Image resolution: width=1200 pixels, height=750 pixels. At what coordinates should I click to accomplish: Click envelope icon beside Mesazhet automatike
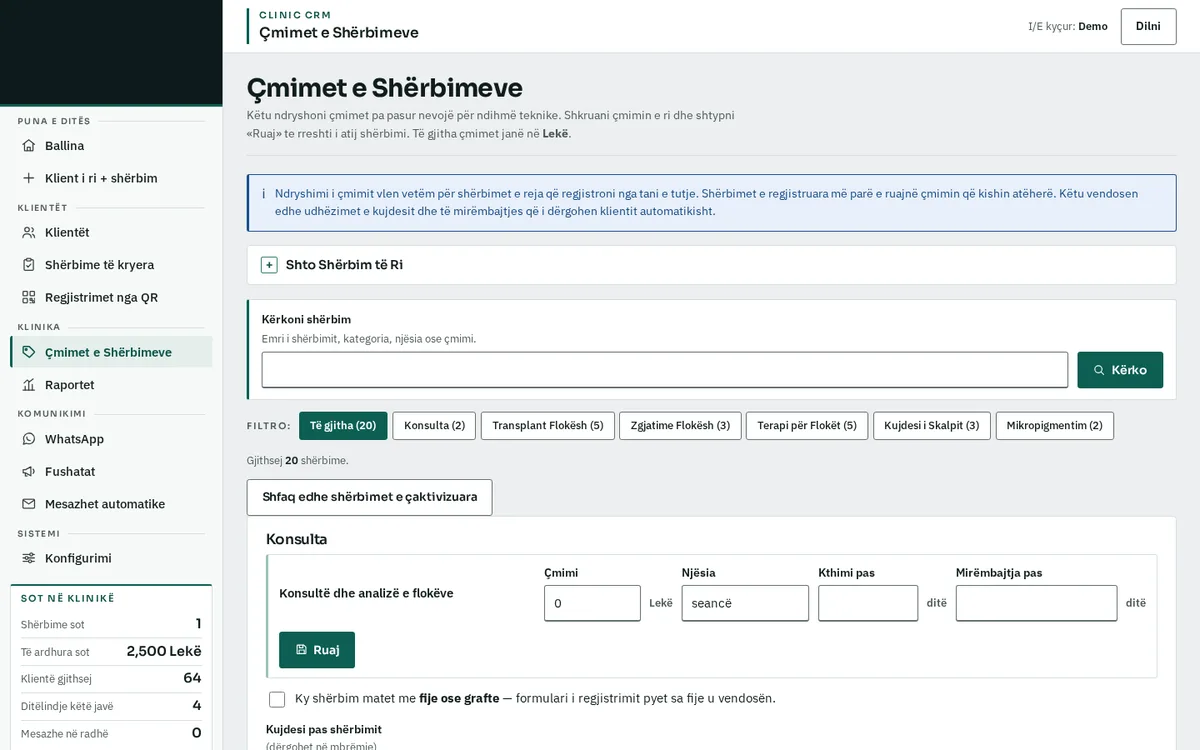pos(28,504)
